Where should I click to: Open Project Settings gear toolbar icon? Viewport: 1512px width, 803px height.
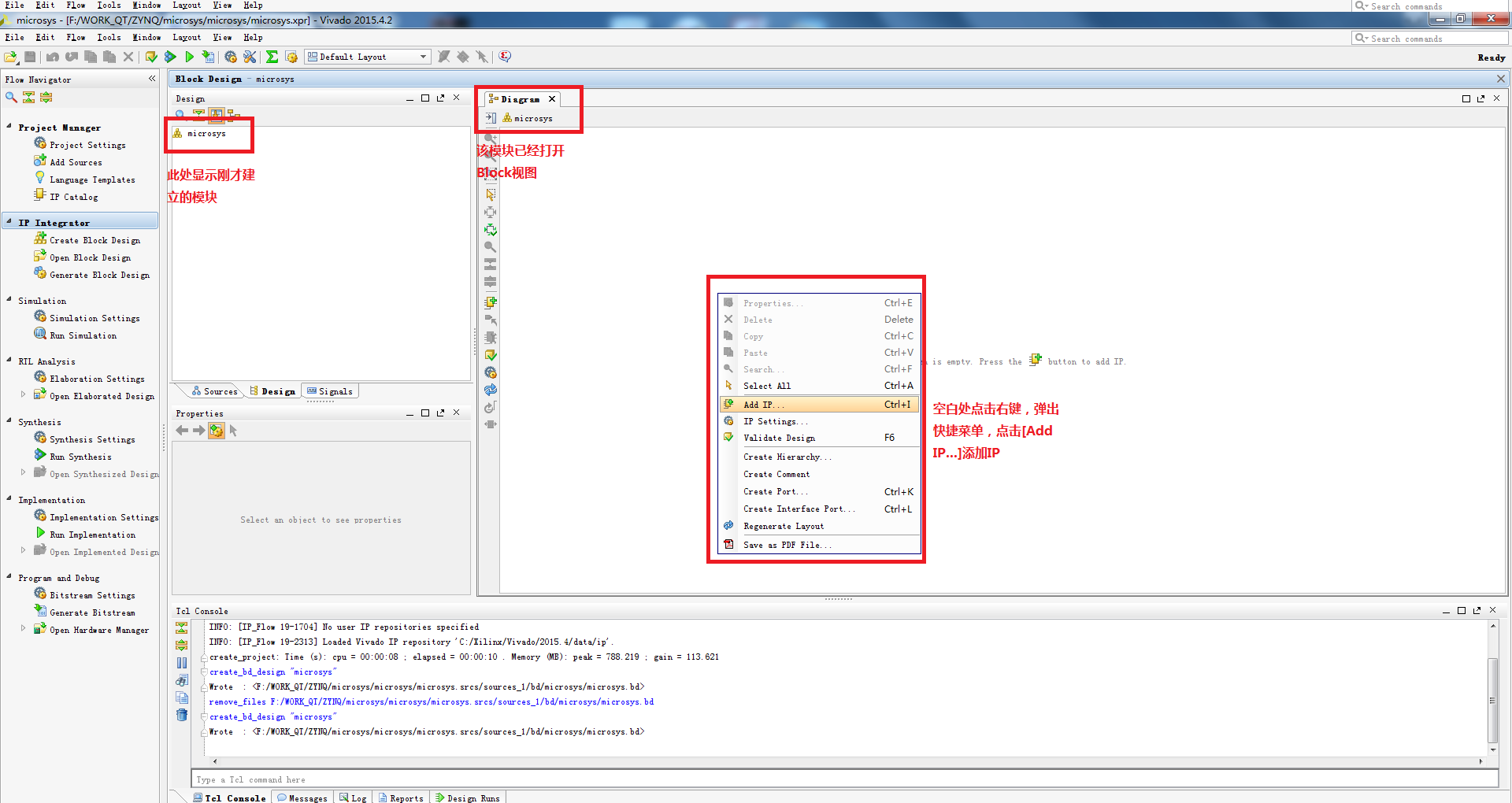point(231,57)
